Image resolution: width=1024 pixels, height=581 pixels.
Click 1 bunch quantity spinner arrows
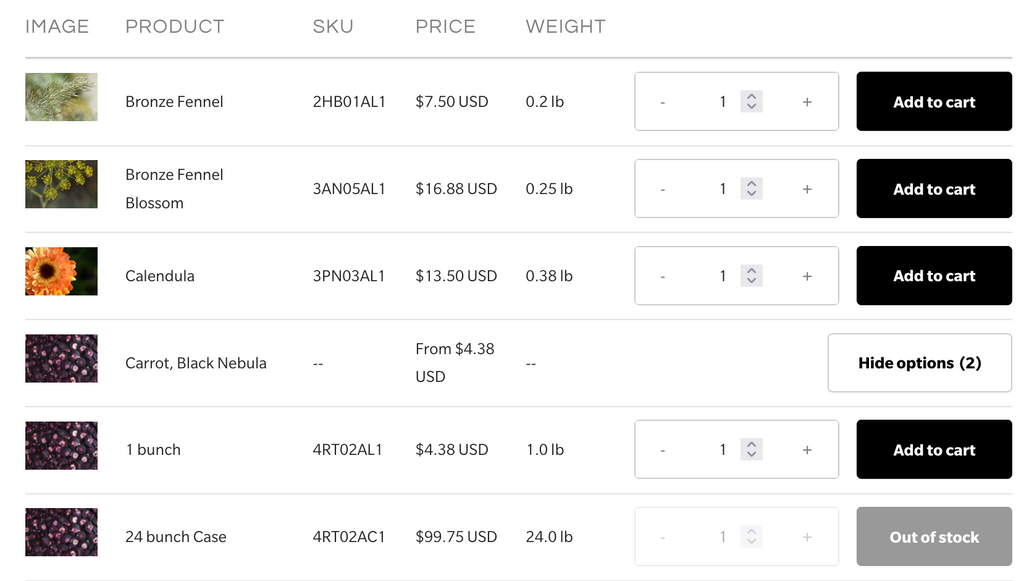(751, 450)
